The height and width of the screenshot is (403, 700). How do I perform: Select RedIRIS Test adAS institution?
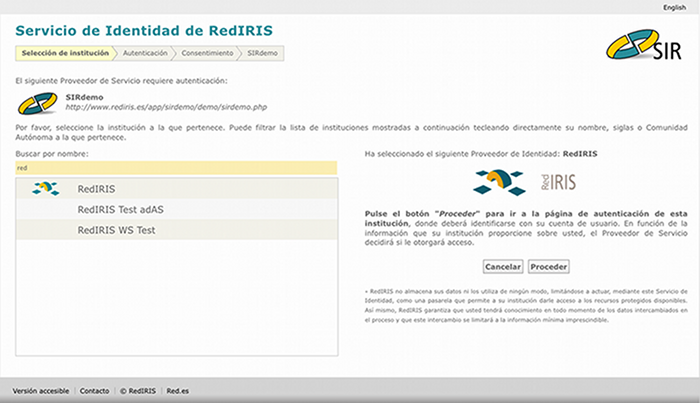tap(177, 209)
